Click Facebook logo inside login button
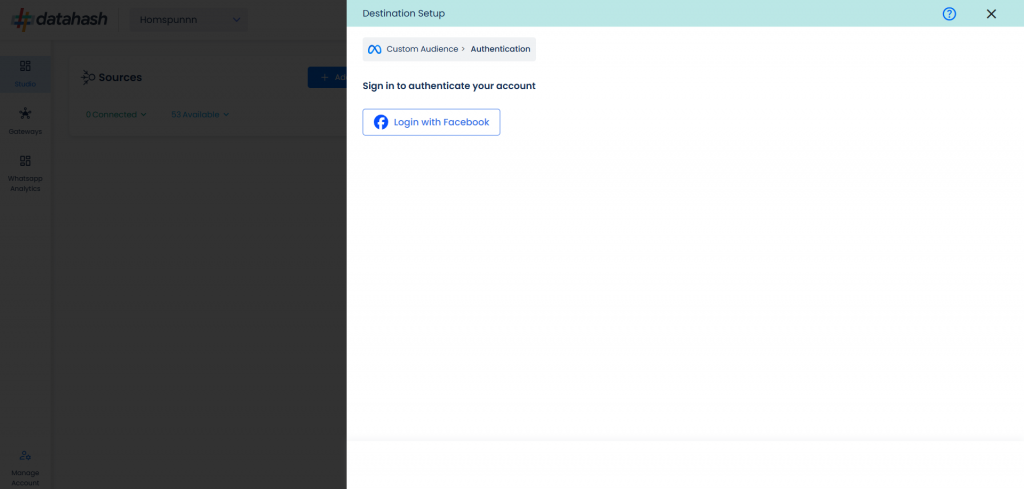Image resolution: width=1024 pixels, height=489 pixels. (x=381, y=122)
